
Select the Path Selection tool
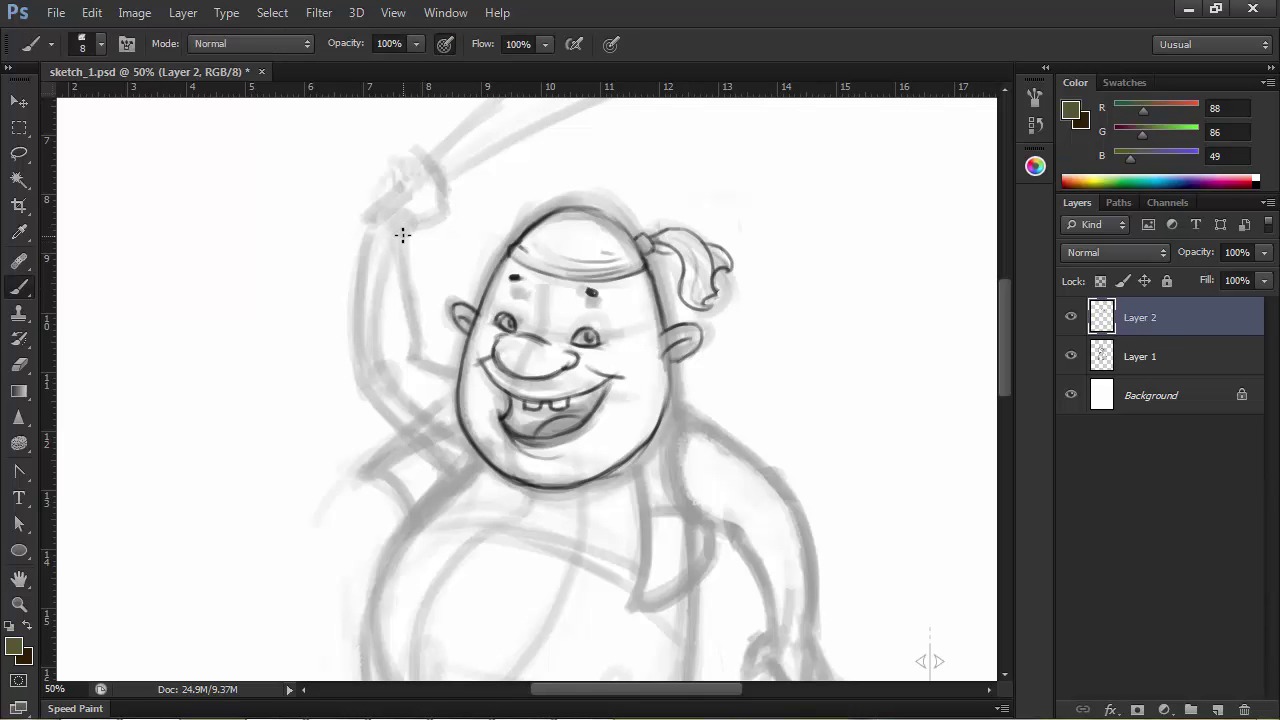[19, 524]
